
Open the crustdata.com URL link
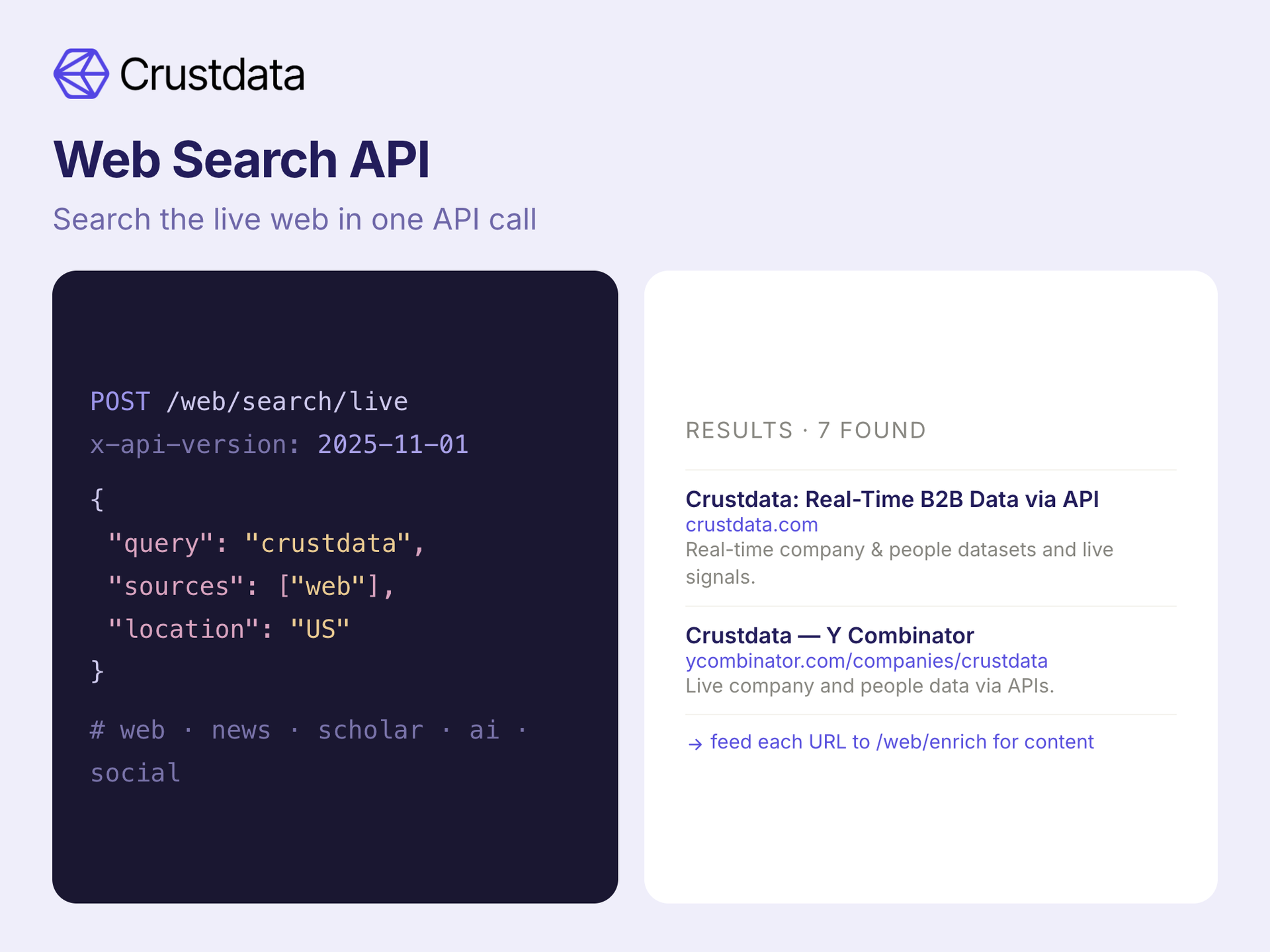tap(752, 525)
